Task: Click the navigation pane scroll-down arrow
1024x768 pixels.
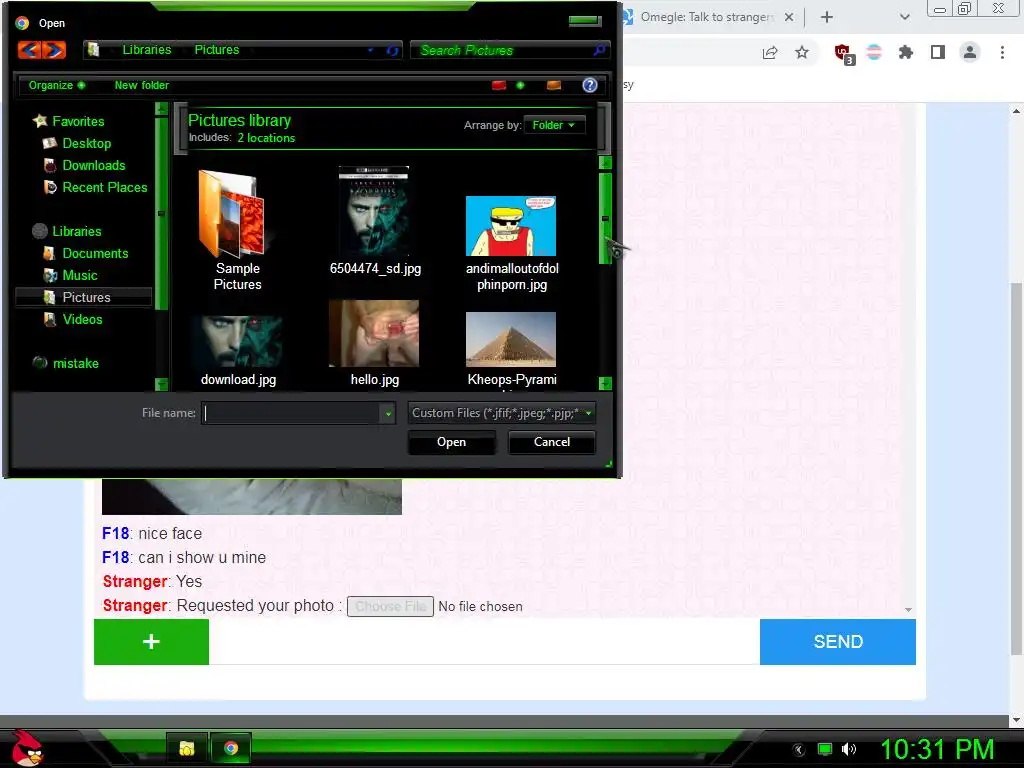Action: coord(161,383)
